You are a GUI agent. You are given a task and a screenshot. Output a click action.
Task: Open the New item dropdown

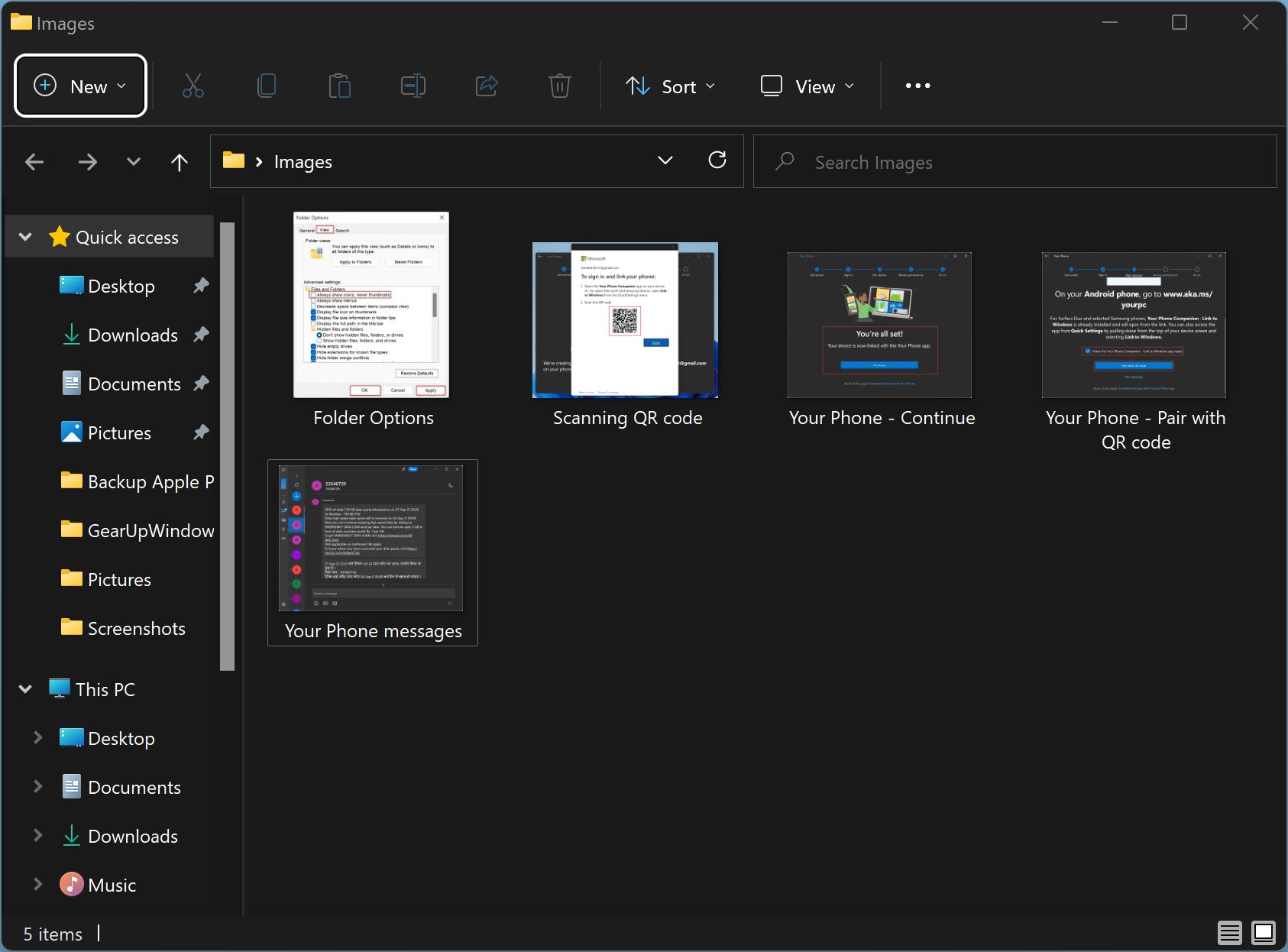pyautogui.click(x=80, y=86)
